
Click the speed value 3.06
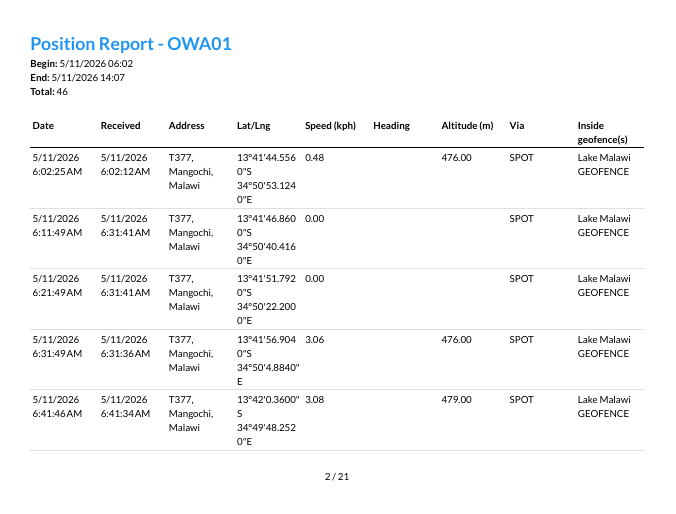[314, 339]
